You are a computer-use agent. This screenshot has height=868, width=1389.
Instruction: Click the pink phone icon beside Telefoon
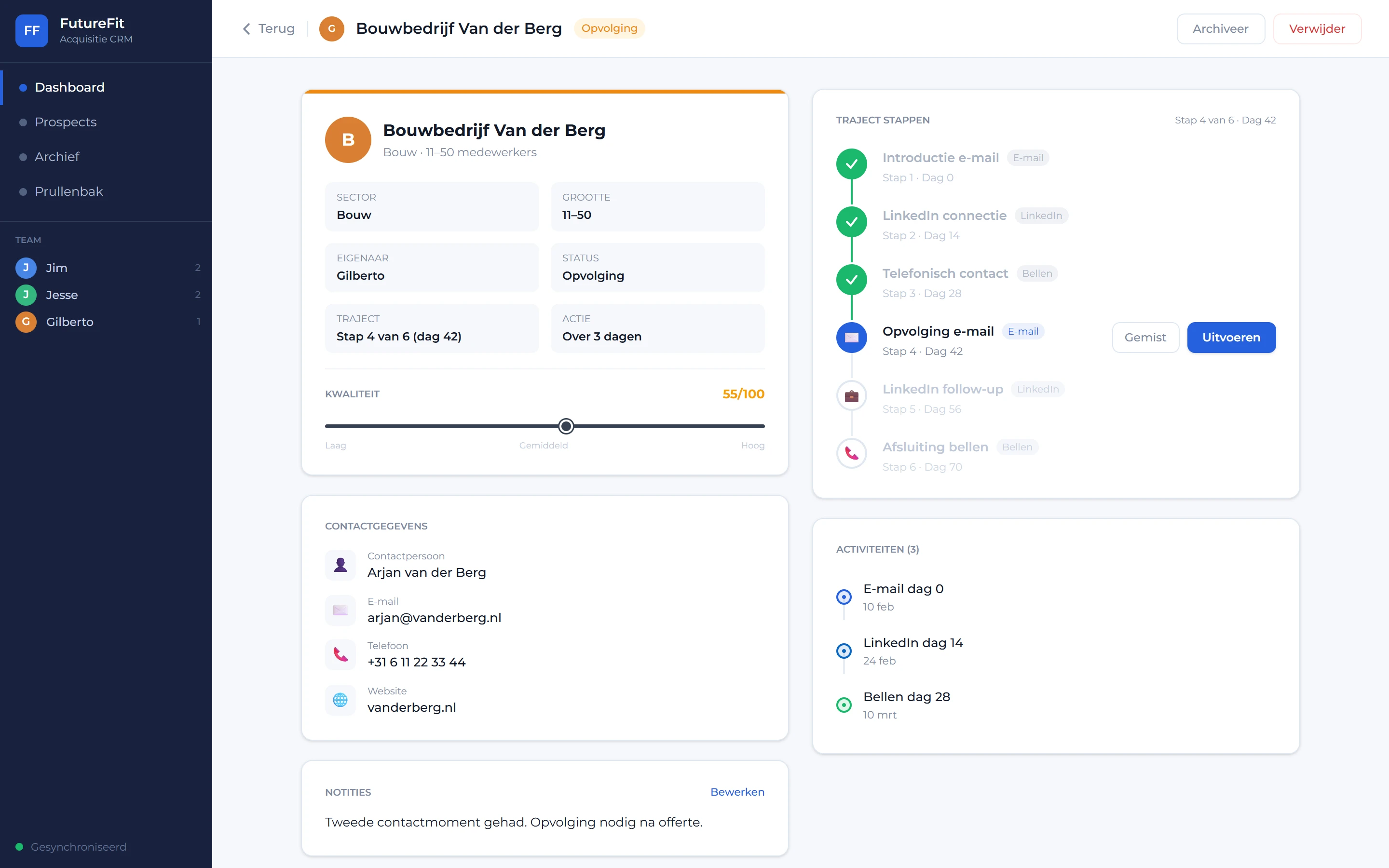tap(340, 654)
